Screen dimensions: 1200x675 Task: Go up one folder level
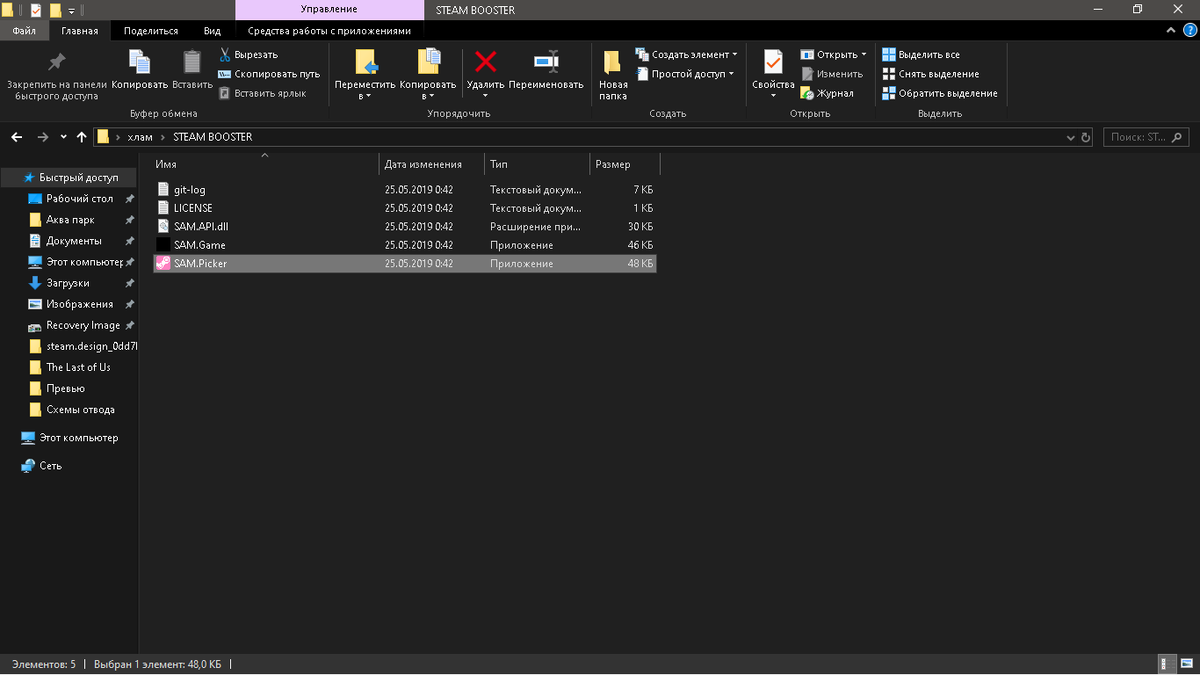[x=81, y=137]
